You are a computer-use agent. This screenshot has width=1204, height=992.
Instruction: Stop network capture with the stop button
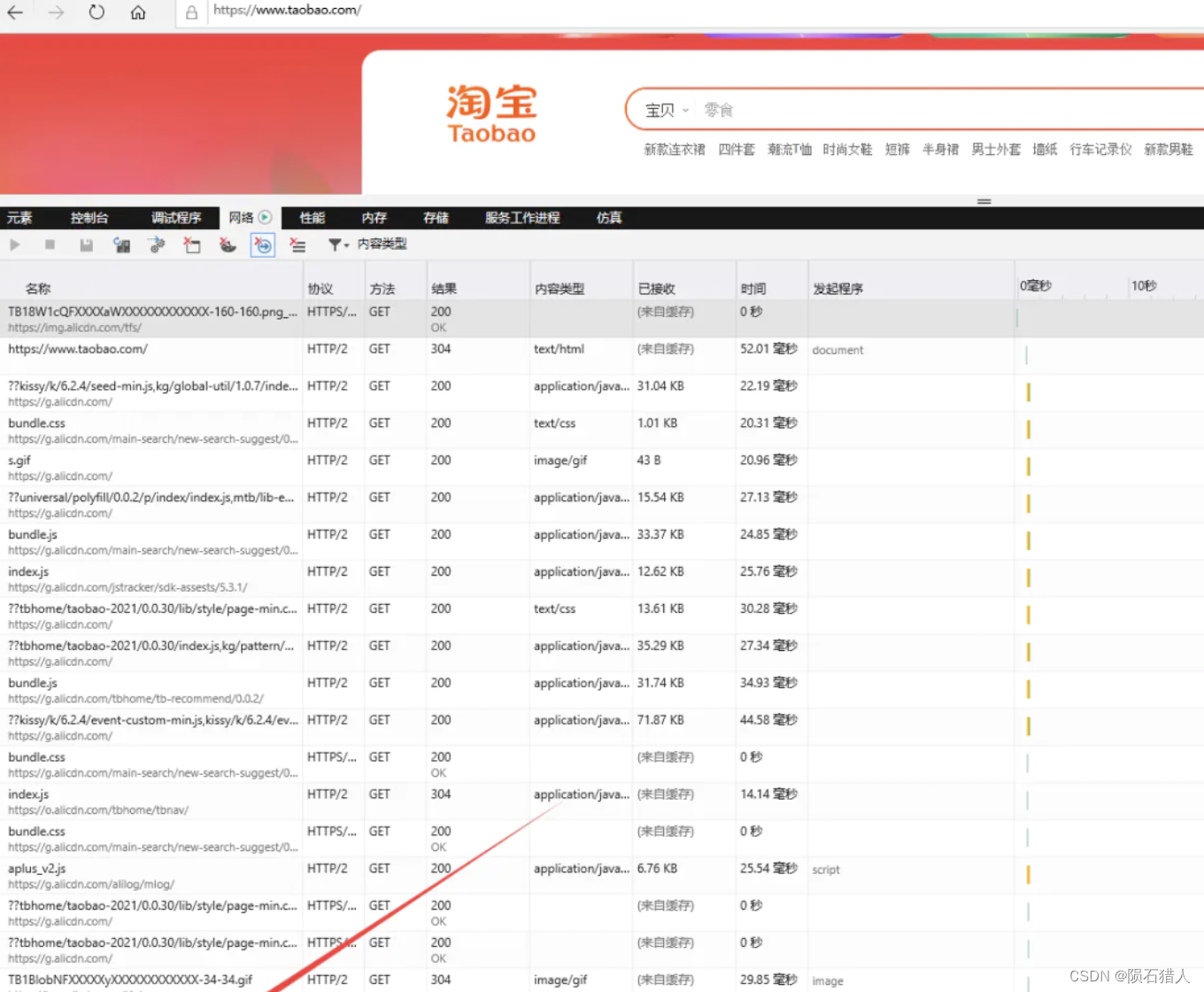50,245
